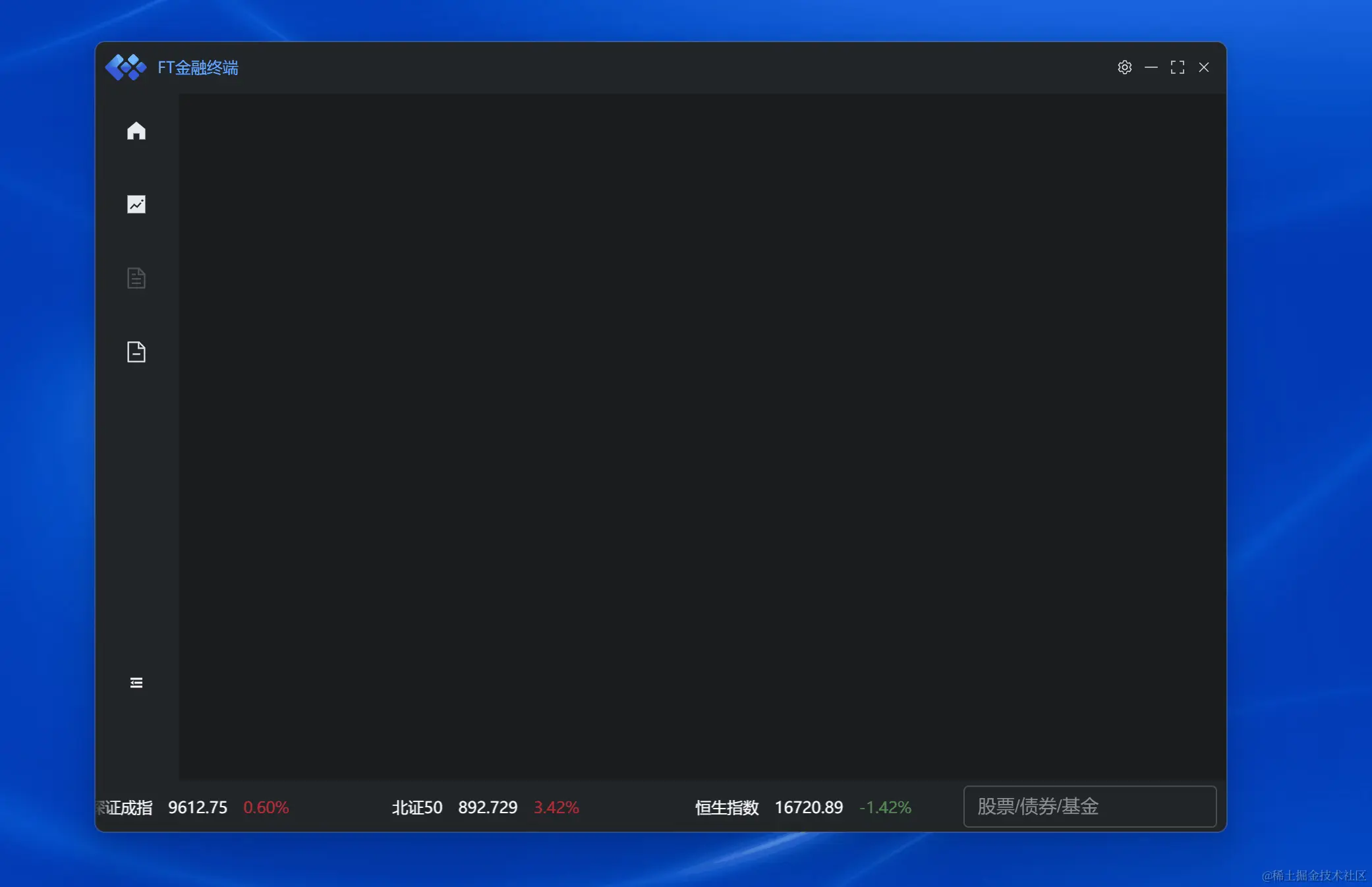The height and width of the screenshot is (887, 1372).
Task: Open the market chart sidebar icon
Action: [x=136, y=204]
